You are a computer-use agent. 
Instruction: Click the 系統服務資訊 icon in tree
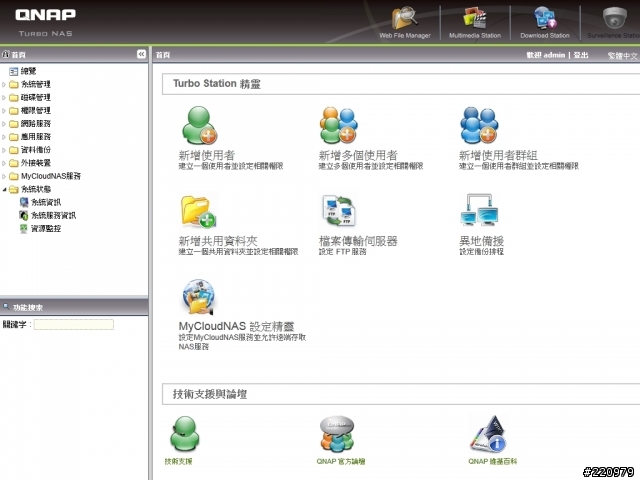(x=24, y=215)
